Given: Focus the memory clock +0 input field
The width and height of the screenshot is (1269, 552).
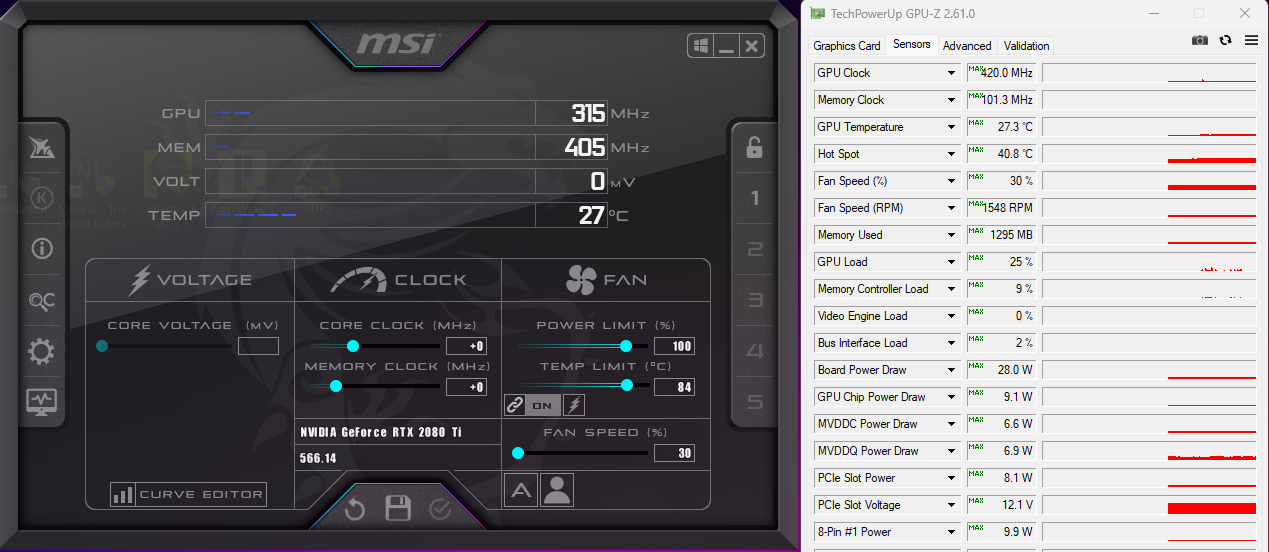Looking at the screenshot, I should click(466, 387).
